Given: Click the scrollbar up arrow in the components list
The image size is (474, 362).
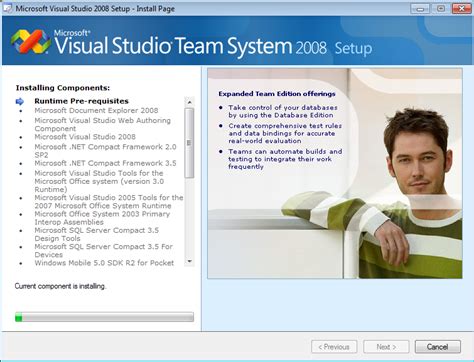Looking at the screenshot, I should coord(189,102).
